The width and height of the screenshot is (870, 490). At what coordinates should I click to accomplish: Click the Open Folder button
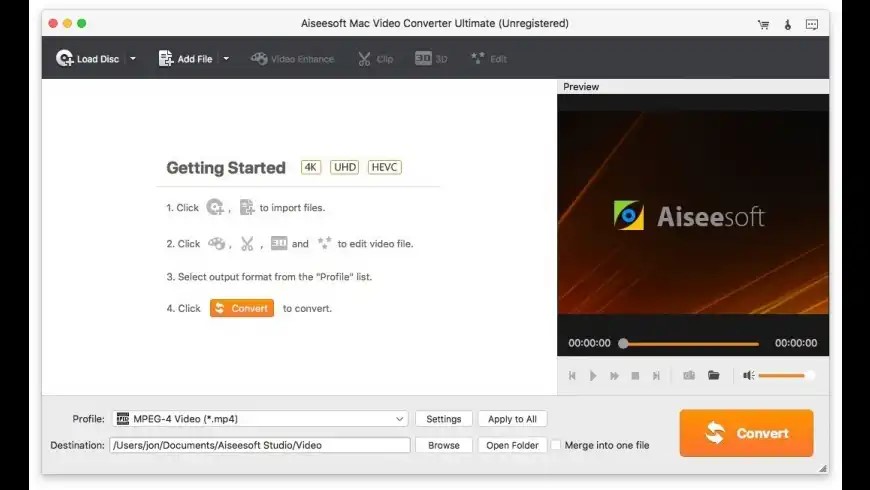tap(512, 445)
